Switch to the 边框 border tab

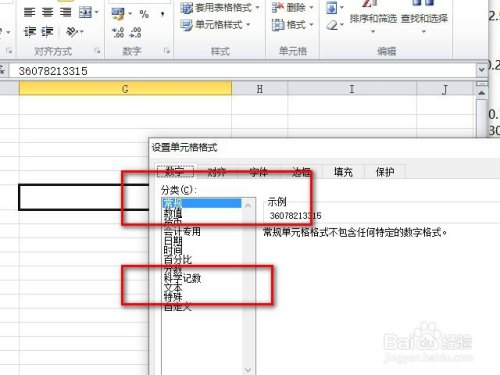[301, 172]
